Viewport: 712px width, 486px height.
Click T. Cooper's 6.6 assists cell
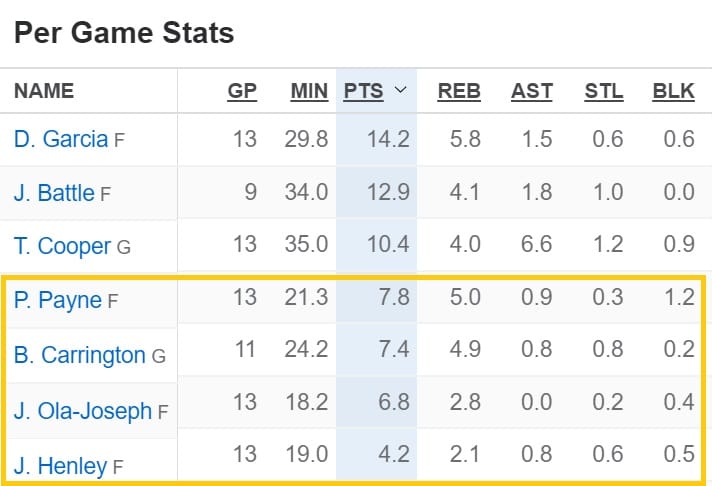pyautogui.click(x=537, y=246)
